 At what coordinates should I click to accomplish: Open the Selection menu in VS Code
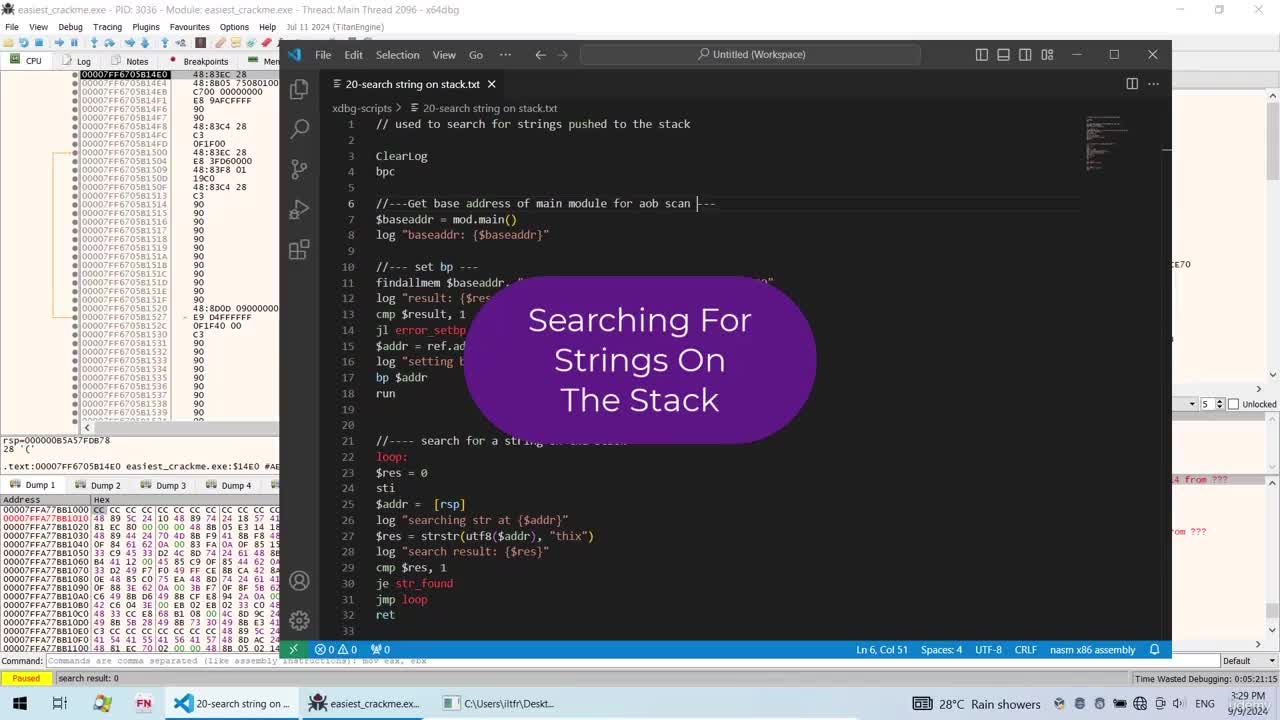tap(397, 55)
